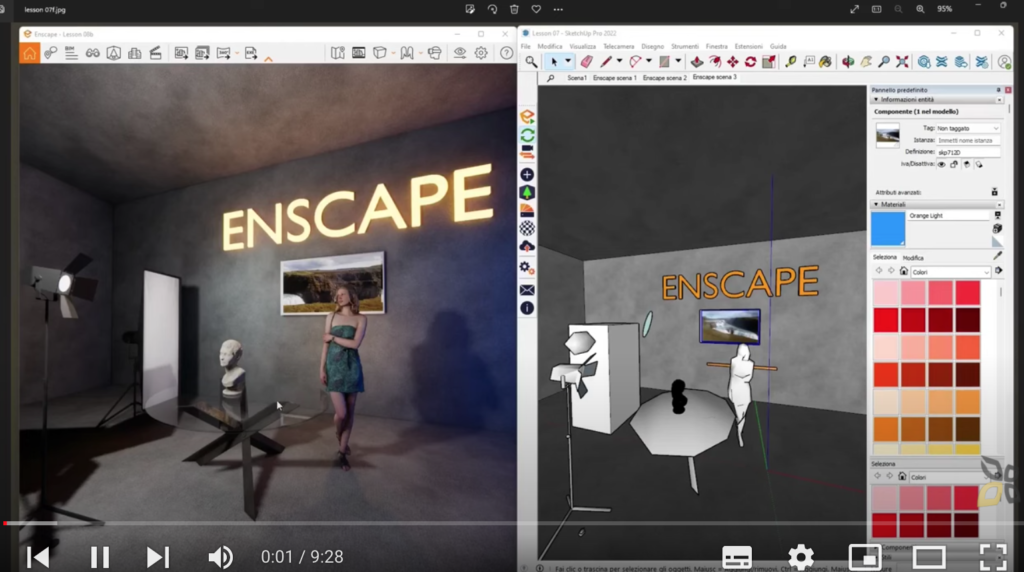Viewport: 1024px width, 572px height.
Task: Click the Enscape screenshot export icon
Action: coord(181,54)
